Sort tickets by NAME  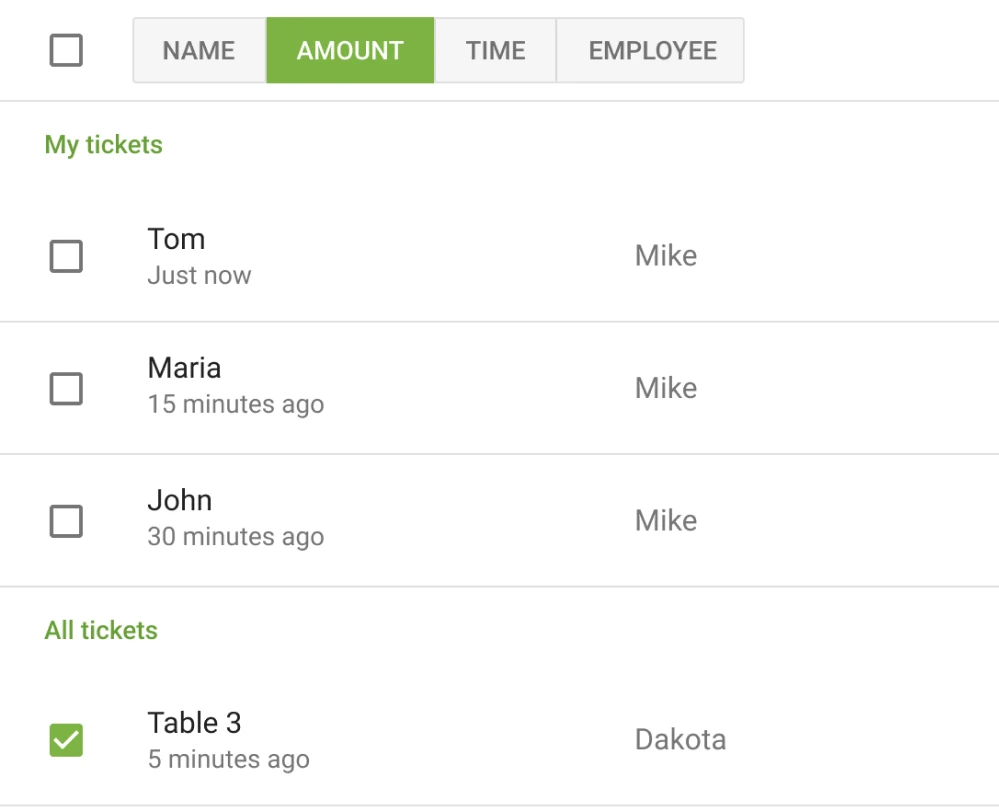[198, 50]
